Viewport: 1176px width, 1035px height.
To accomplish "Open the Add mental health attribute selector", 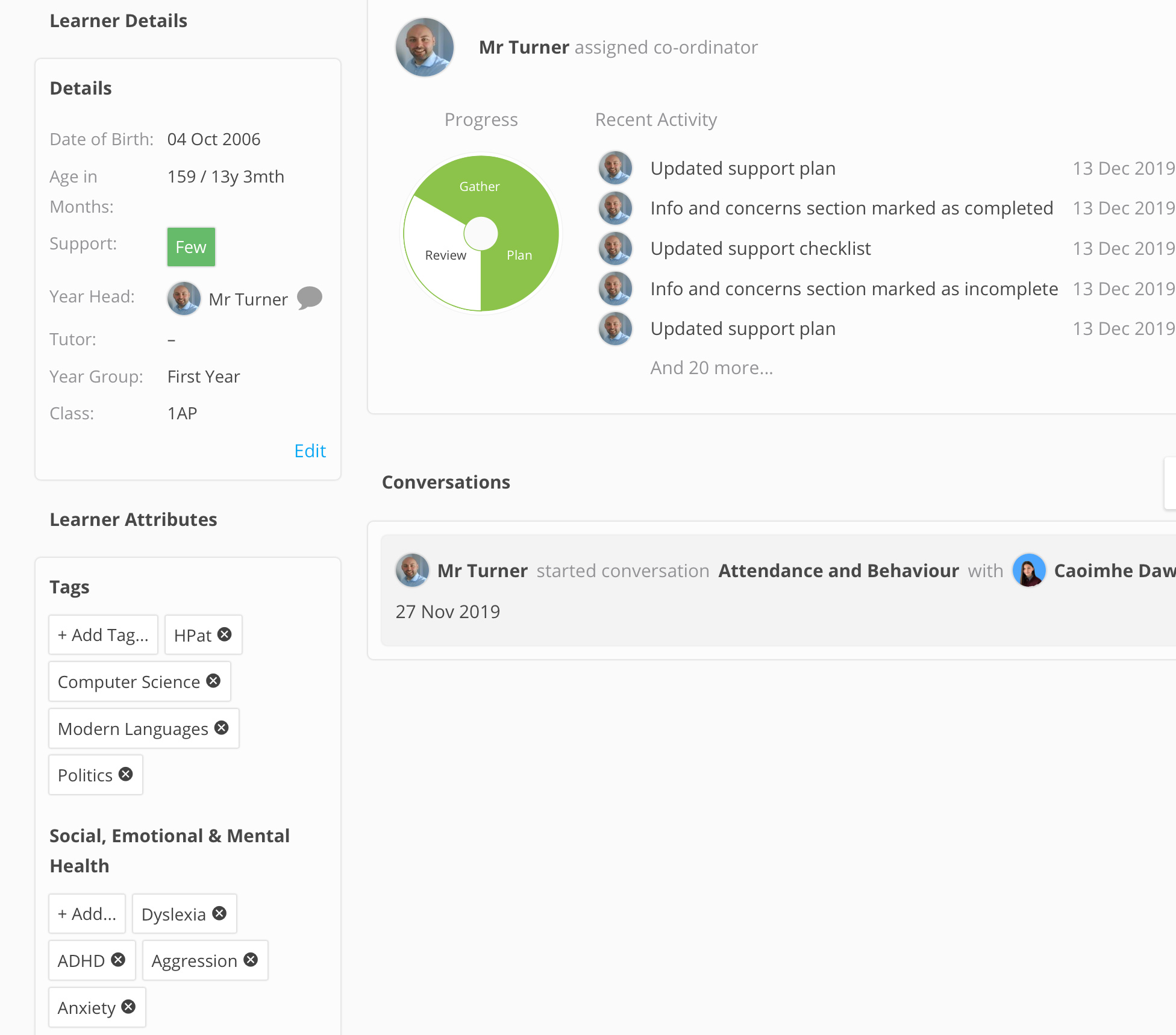I will pyautogui.click(x=87, y=914).
